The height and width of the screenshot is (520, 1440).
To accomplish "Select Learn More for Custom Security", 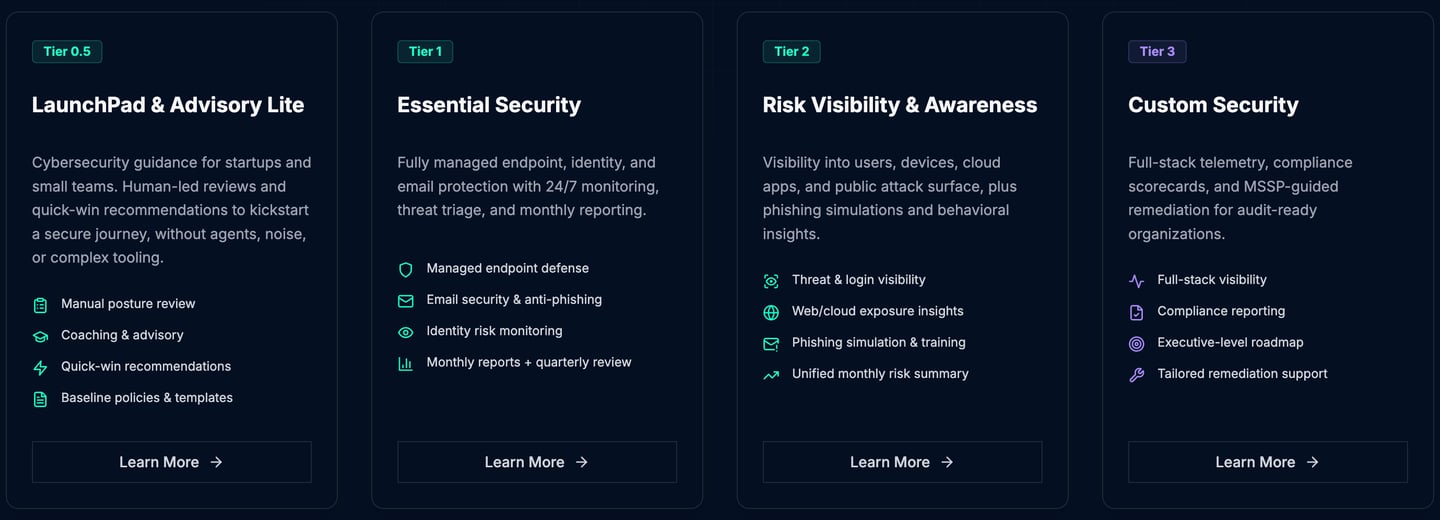I will [x=1267, y=462].
